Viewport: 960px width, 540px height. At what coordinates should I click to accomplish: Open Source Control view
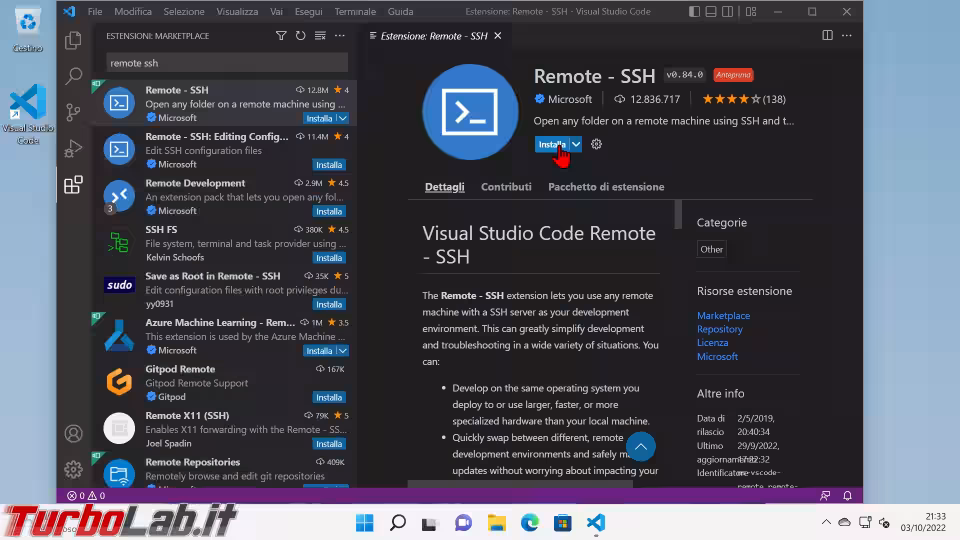73,112
